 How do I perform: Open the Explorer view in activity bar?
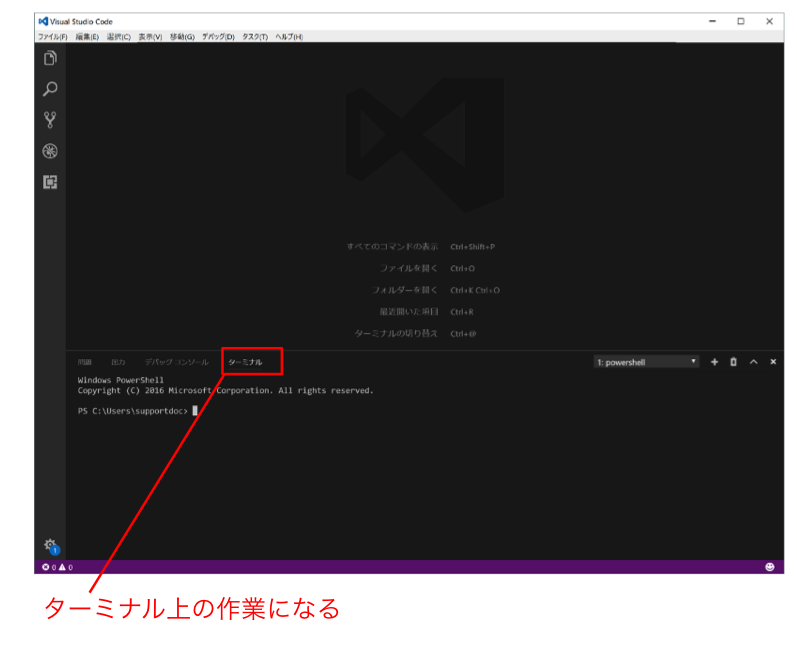tap(50, 58)
